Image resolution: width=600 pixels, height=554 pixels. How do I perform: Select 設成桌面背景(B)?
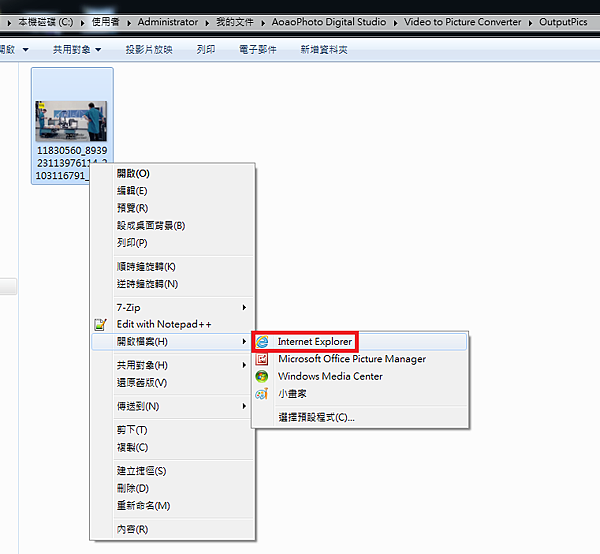[173, 226]
